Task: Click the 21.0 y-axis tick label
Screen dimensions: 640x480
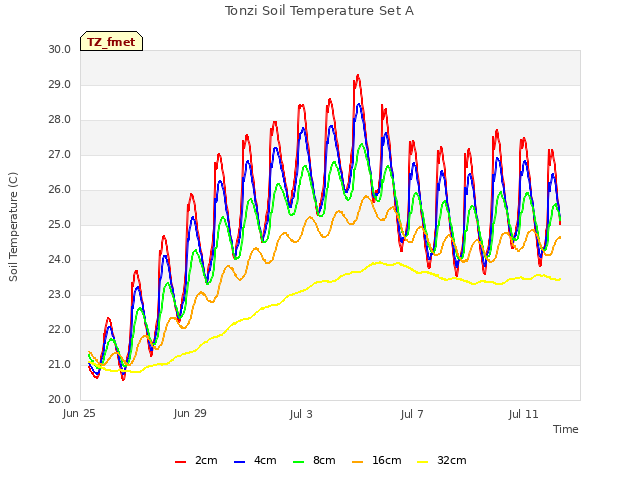Action: [x=60, y=364]
